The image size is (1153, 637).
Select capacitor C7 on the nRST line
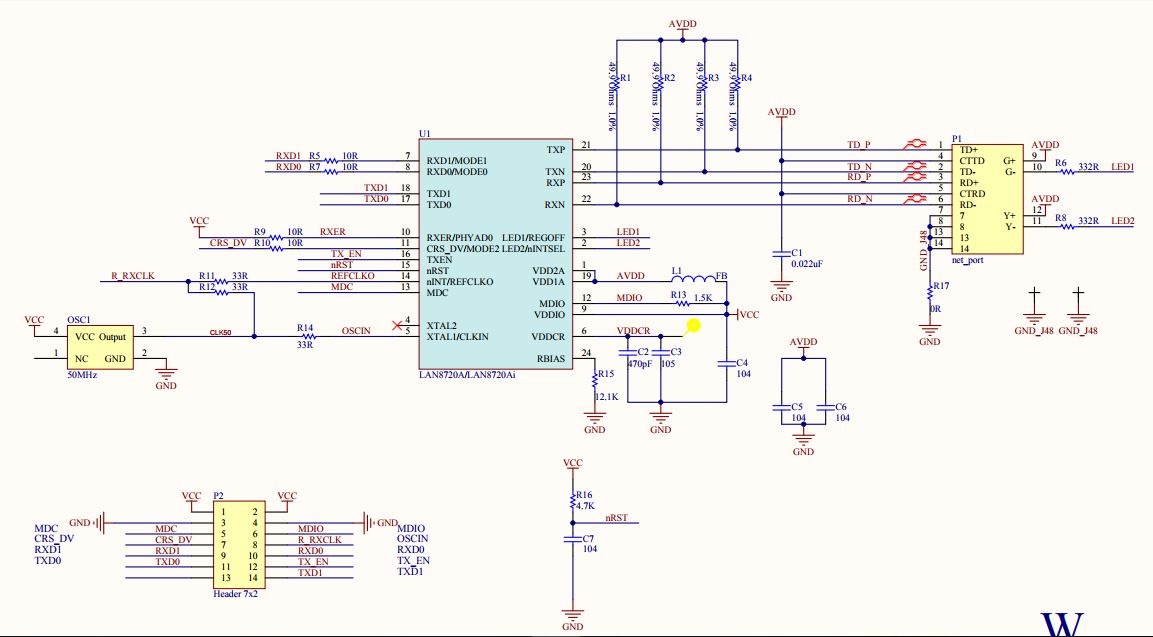pos(573,539)
